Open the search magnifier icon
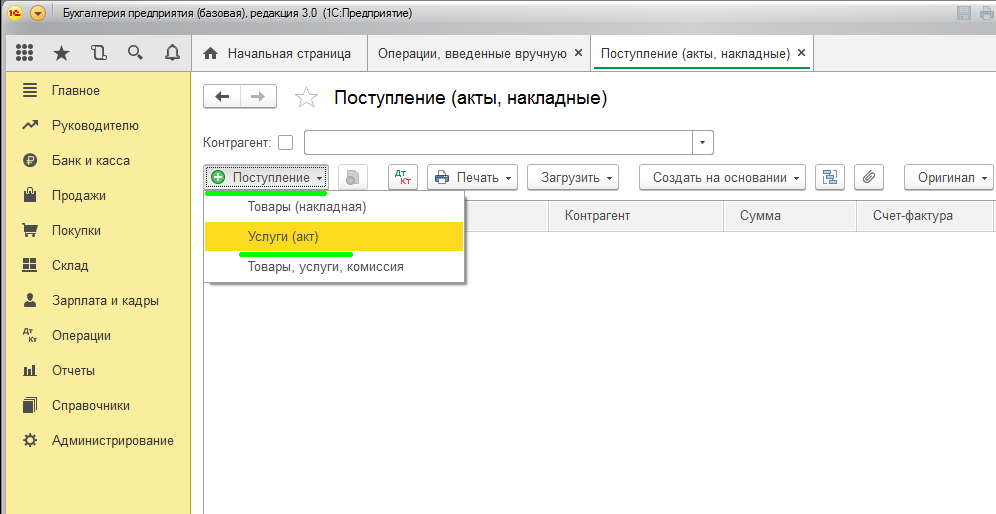The height and width of the screenshot is (514, 996). [x=135, y=53]
